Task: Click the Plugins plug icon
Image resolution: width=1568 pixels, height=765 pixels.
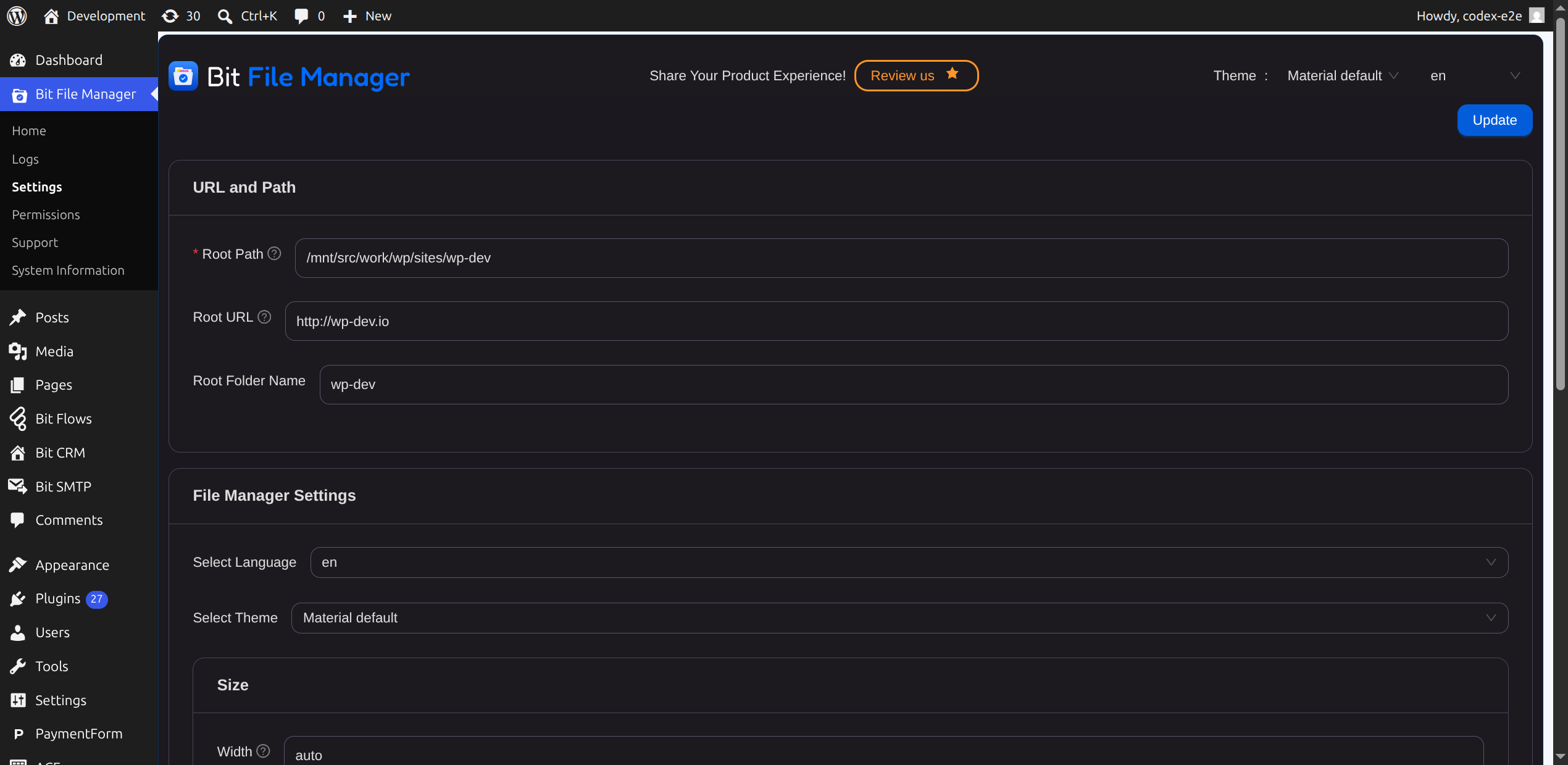Action: click(18, 599)
